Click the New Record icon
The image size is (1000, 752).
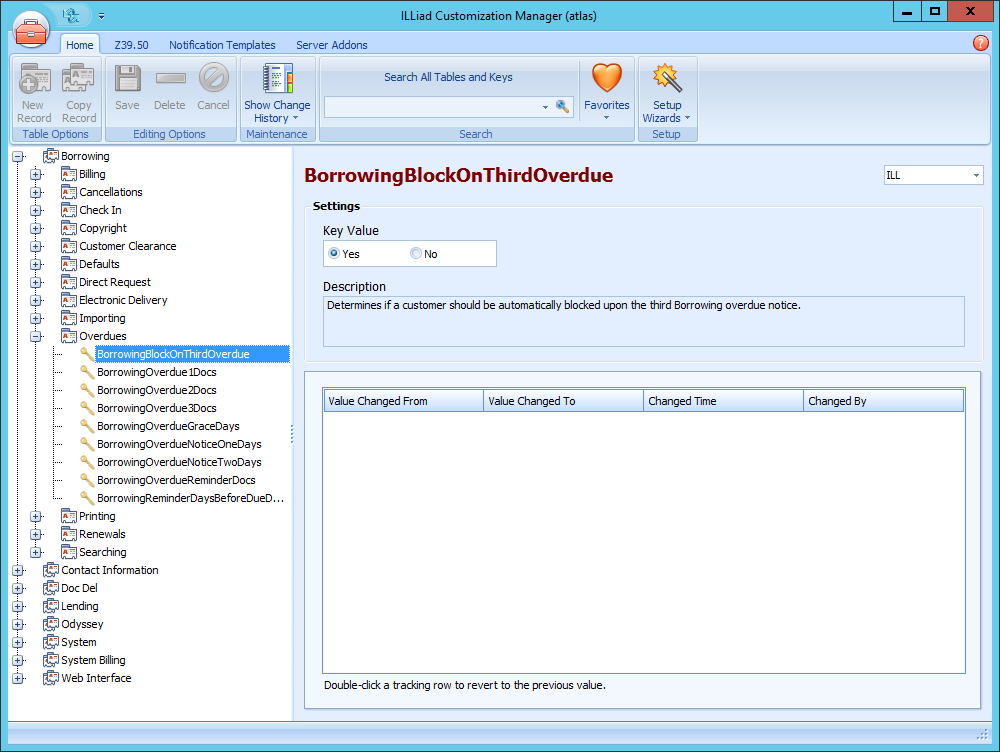(34, 80)
